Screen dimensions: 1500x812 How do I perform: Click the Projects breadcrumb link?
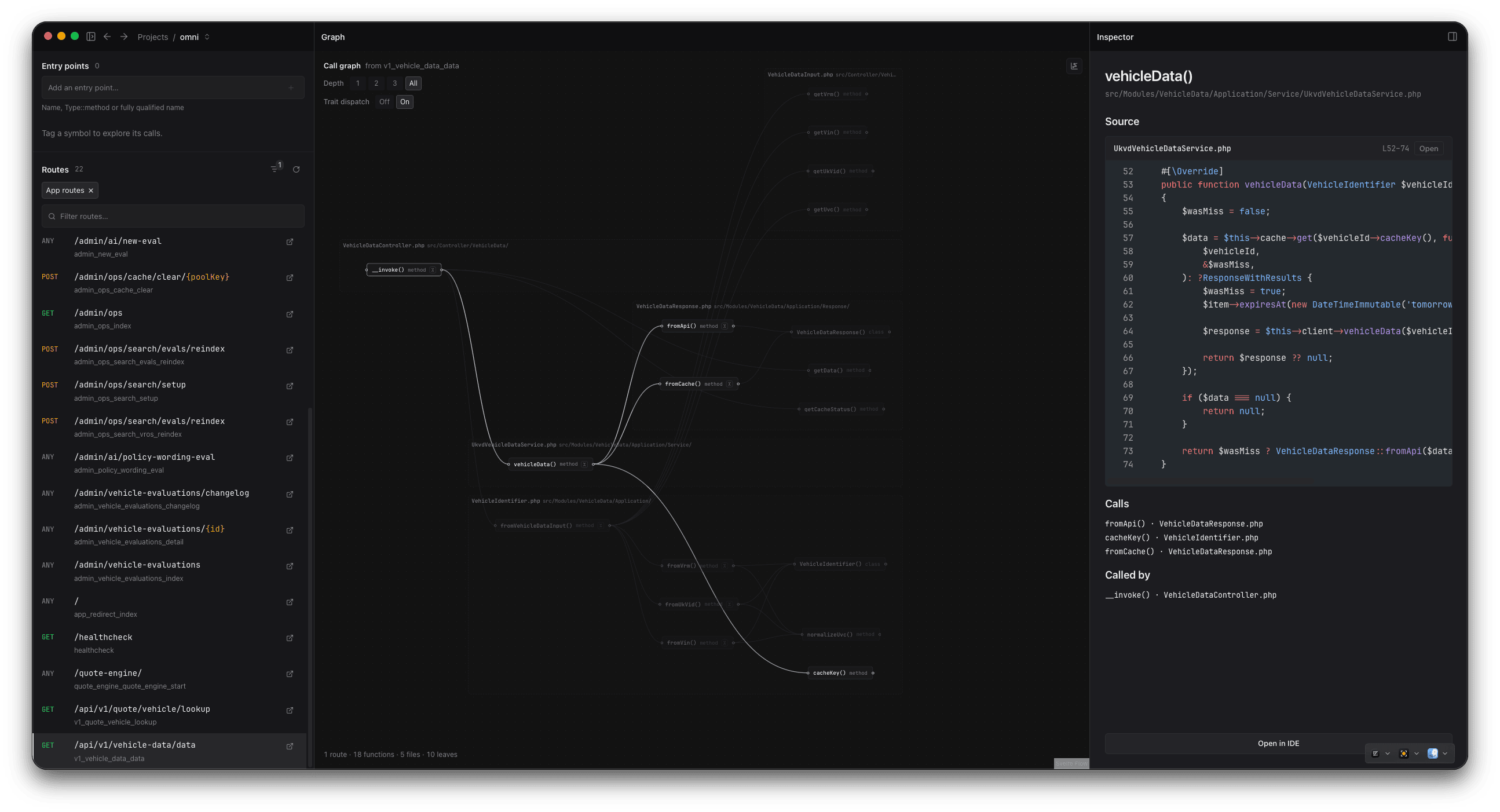[x=152, y=36]
